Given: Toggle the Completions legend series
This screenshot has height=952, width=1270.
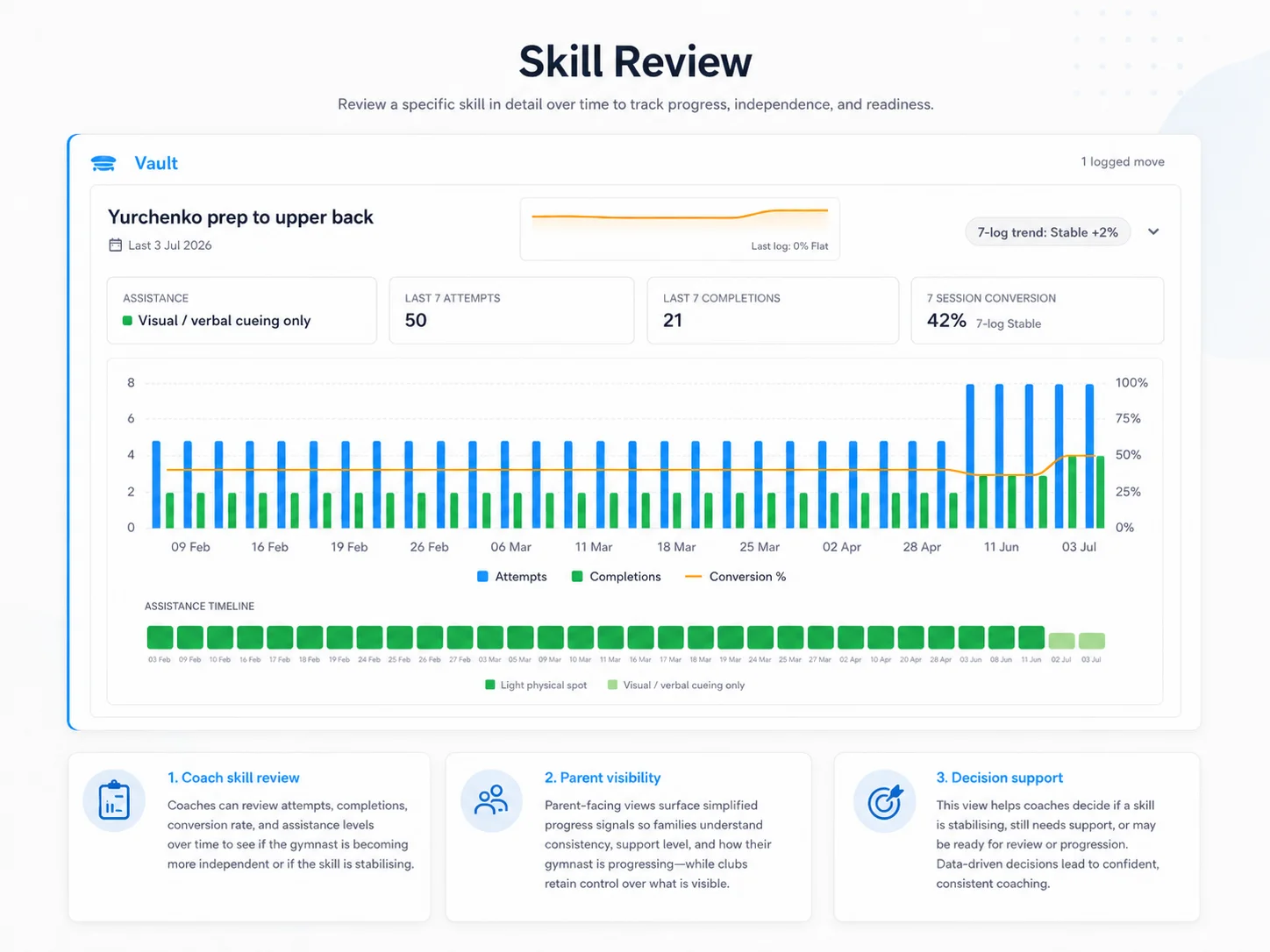Looking at the screenshot, I should point(617,577).
